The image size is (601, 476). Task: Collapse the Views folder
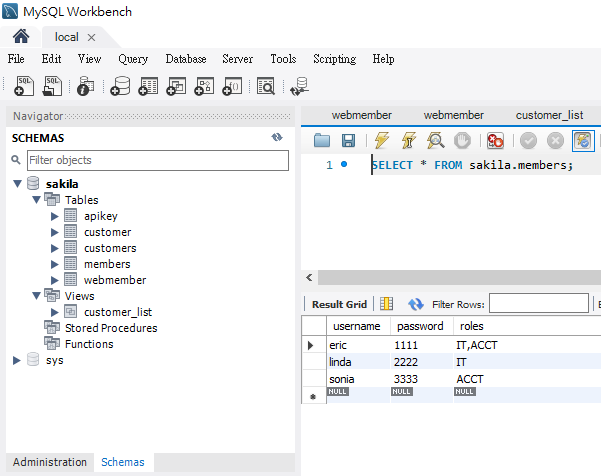(36, 296)
